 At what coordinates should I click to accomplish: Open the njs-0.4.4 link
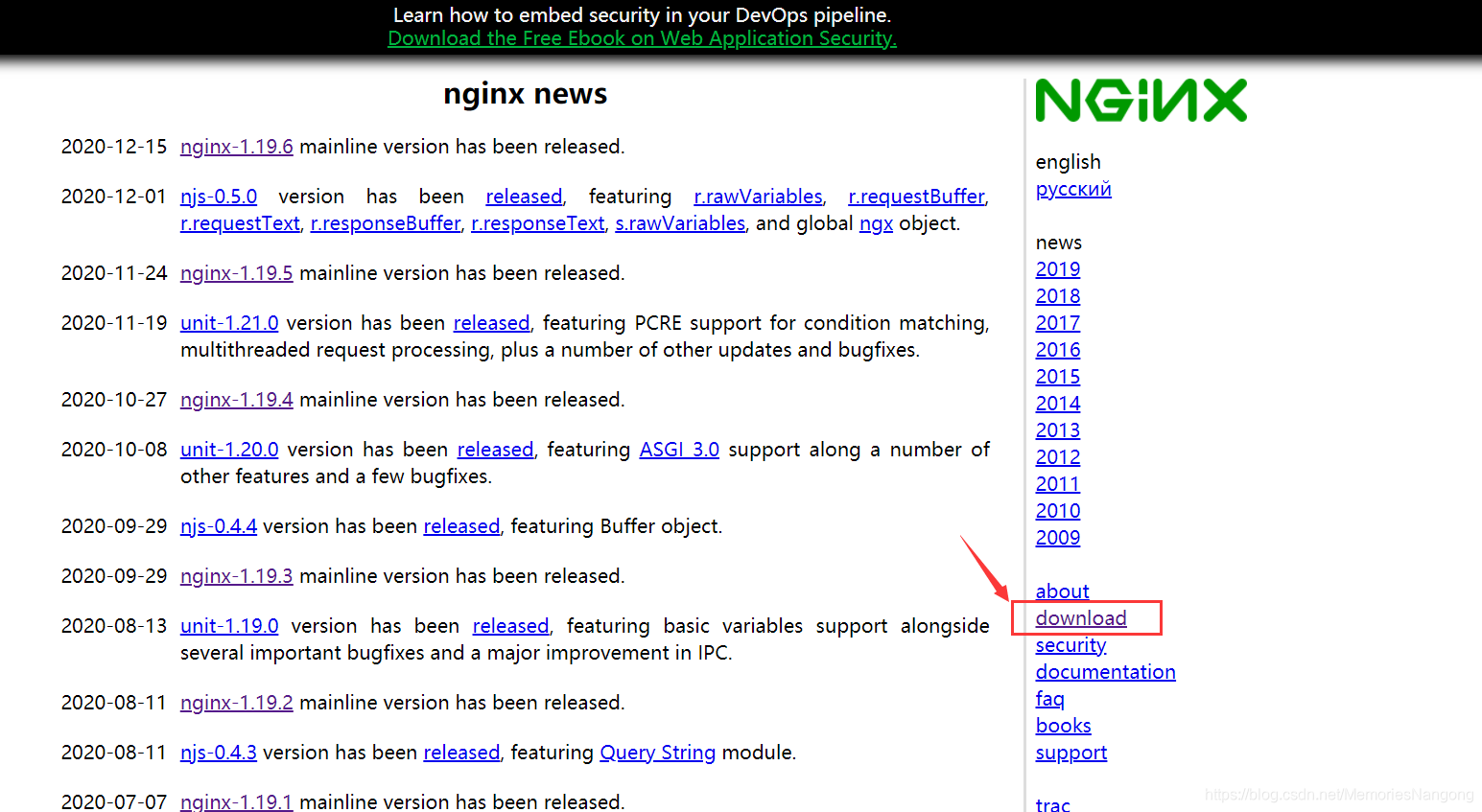[x=219, y=526]
